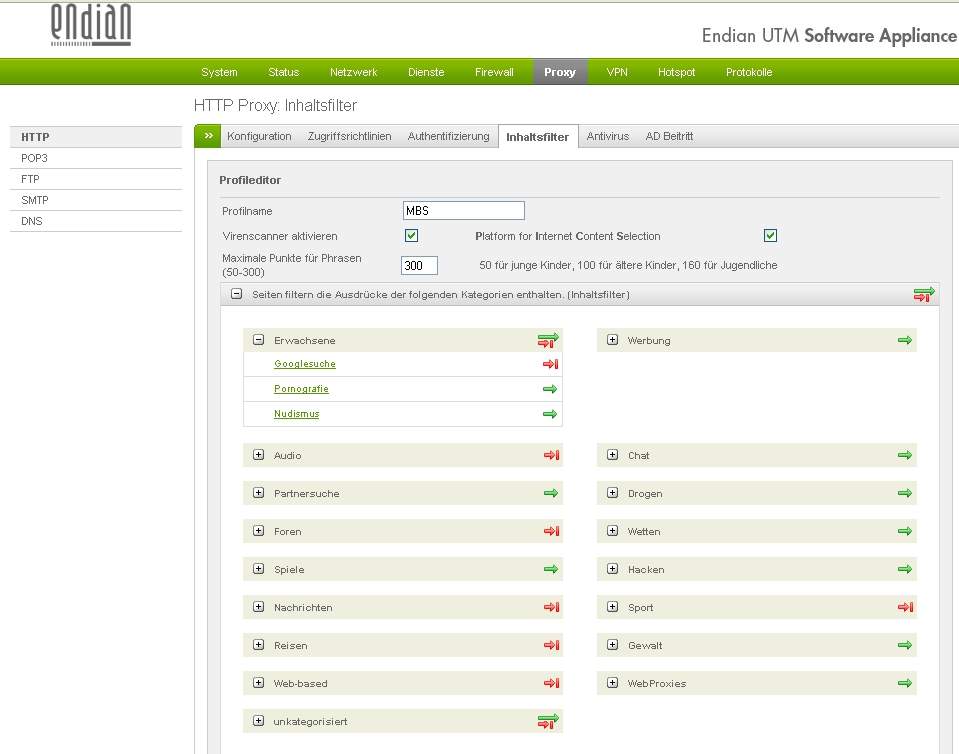959x754 pixels.
Task: Toggle the green arrow for Chat
Action: pos(905,455)
